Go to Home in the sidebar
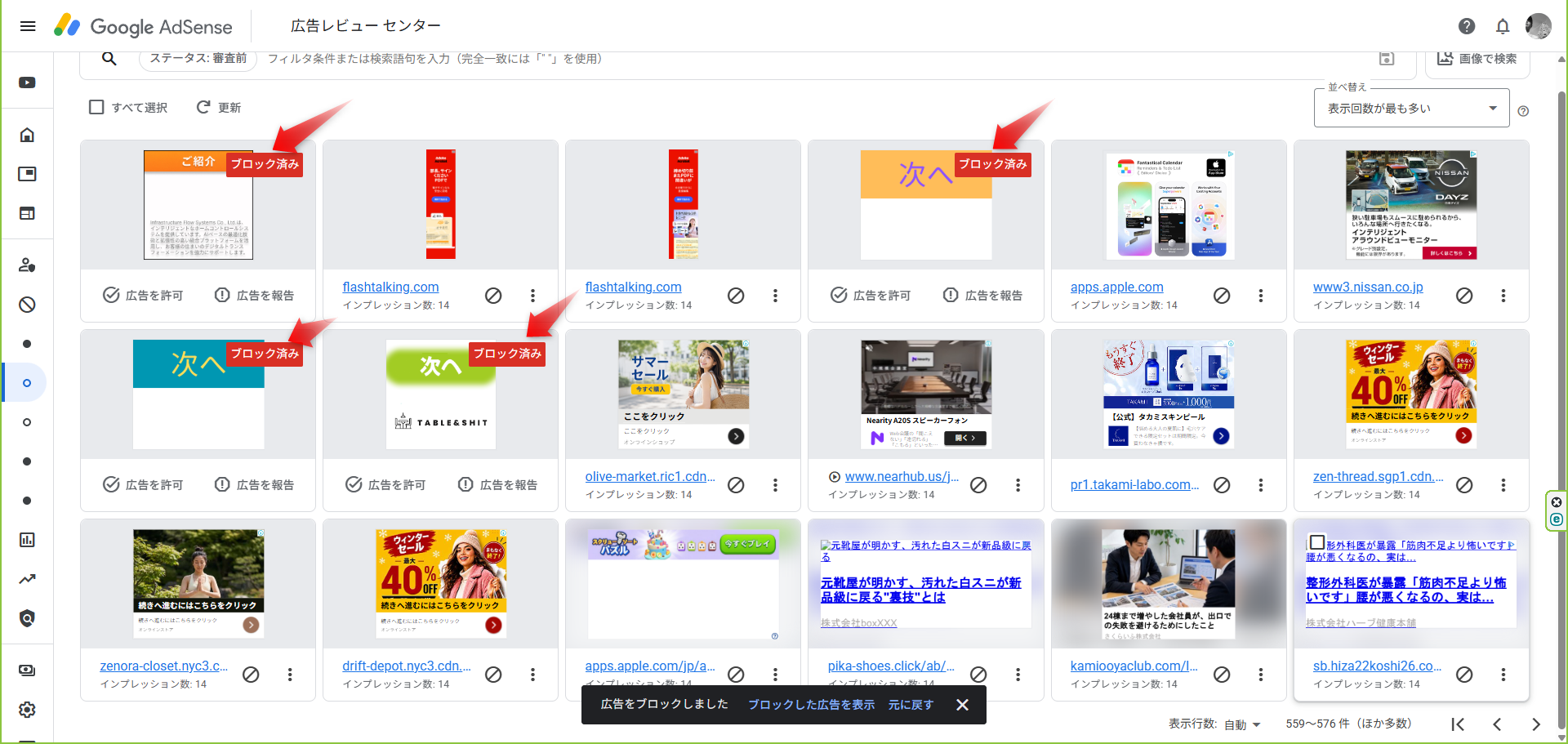1568x744 pixels. 27,135
